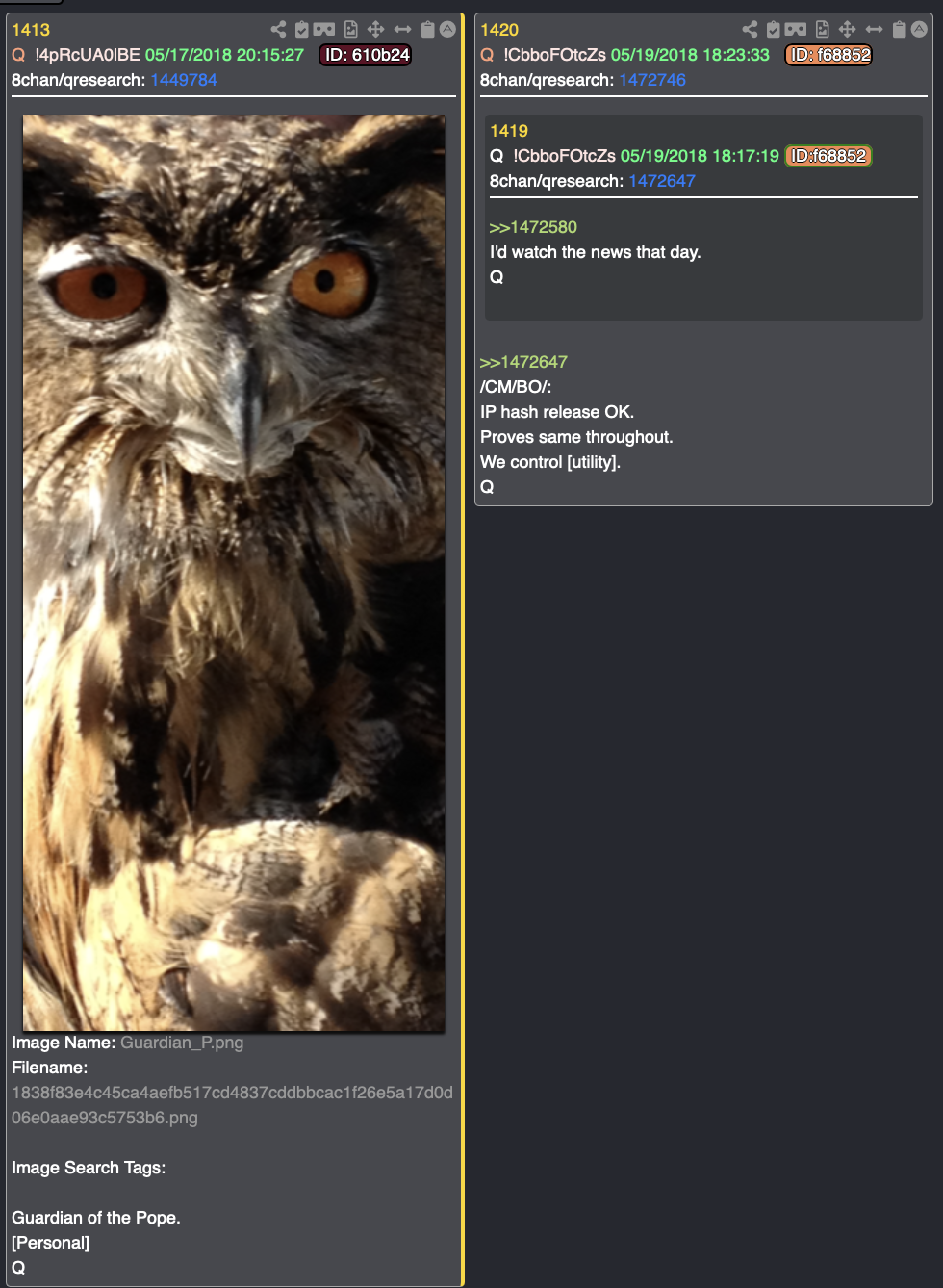Collapse post 1420 with the circled up-arrow
Screen dimensions: 943x1288
(919, 29)
